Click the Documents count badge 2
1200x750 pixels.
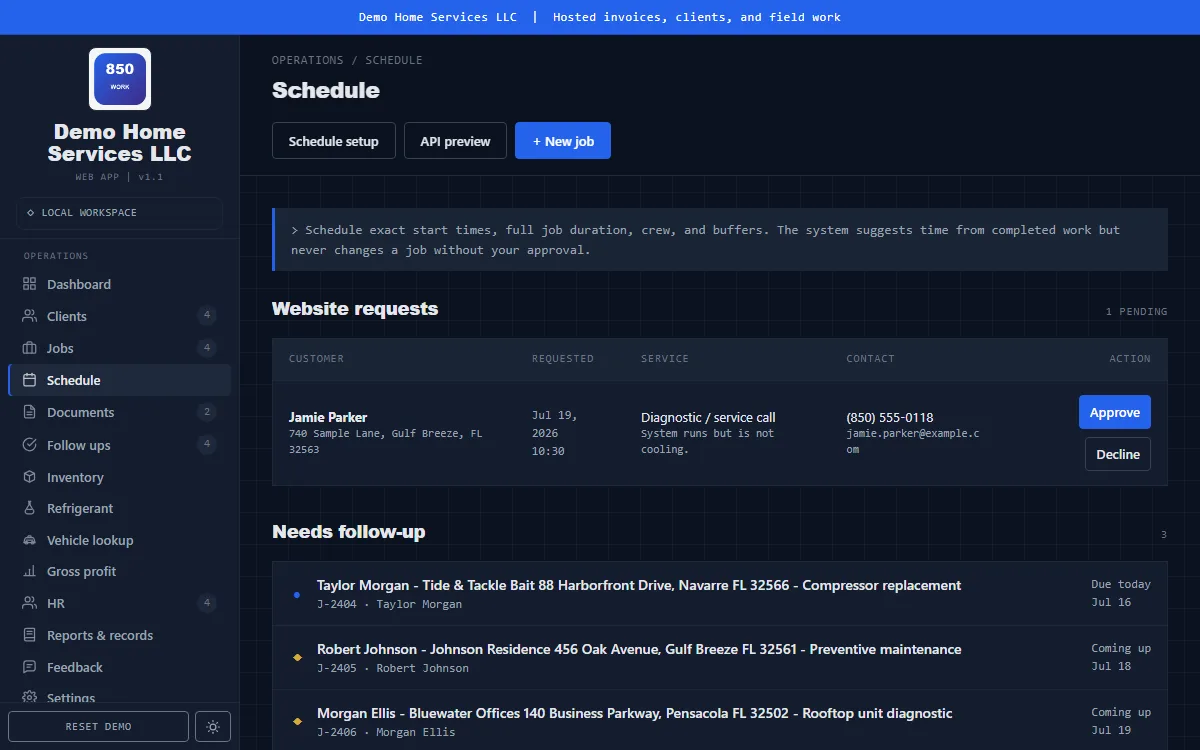click(207, 412)
